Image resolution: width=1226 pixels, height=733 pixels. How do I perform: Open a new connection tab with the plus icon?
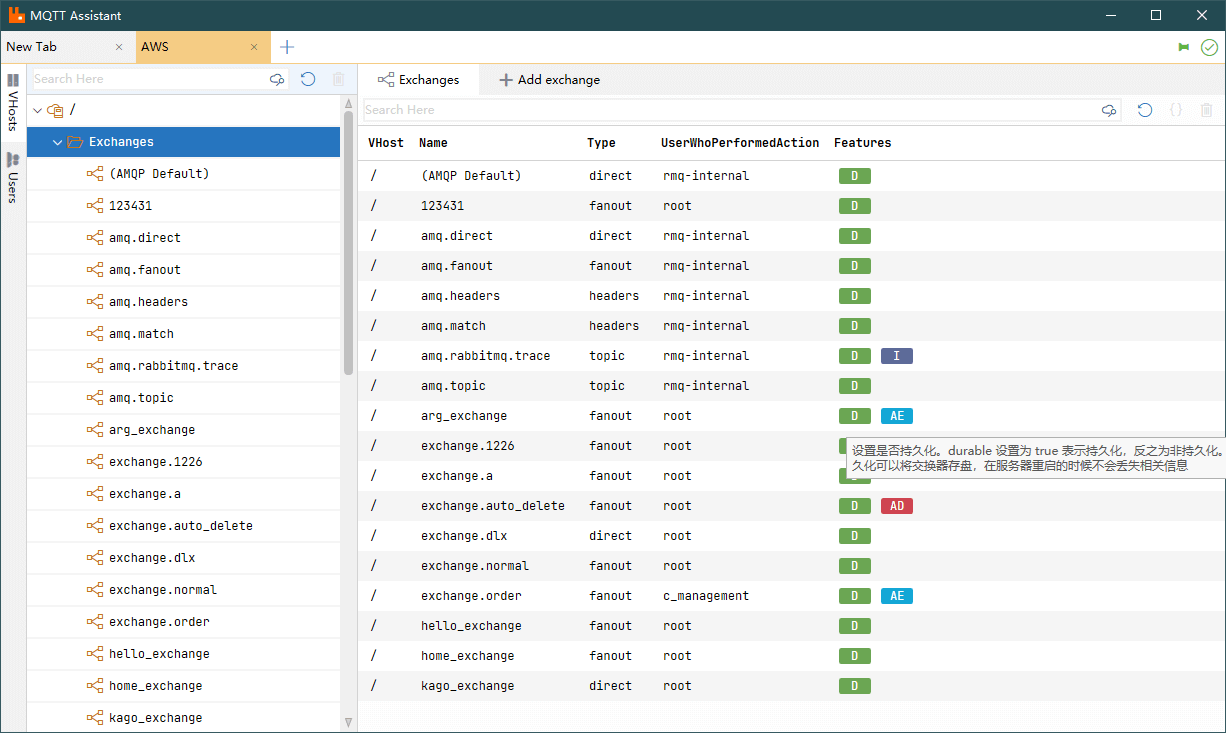[x=287, y=47]
